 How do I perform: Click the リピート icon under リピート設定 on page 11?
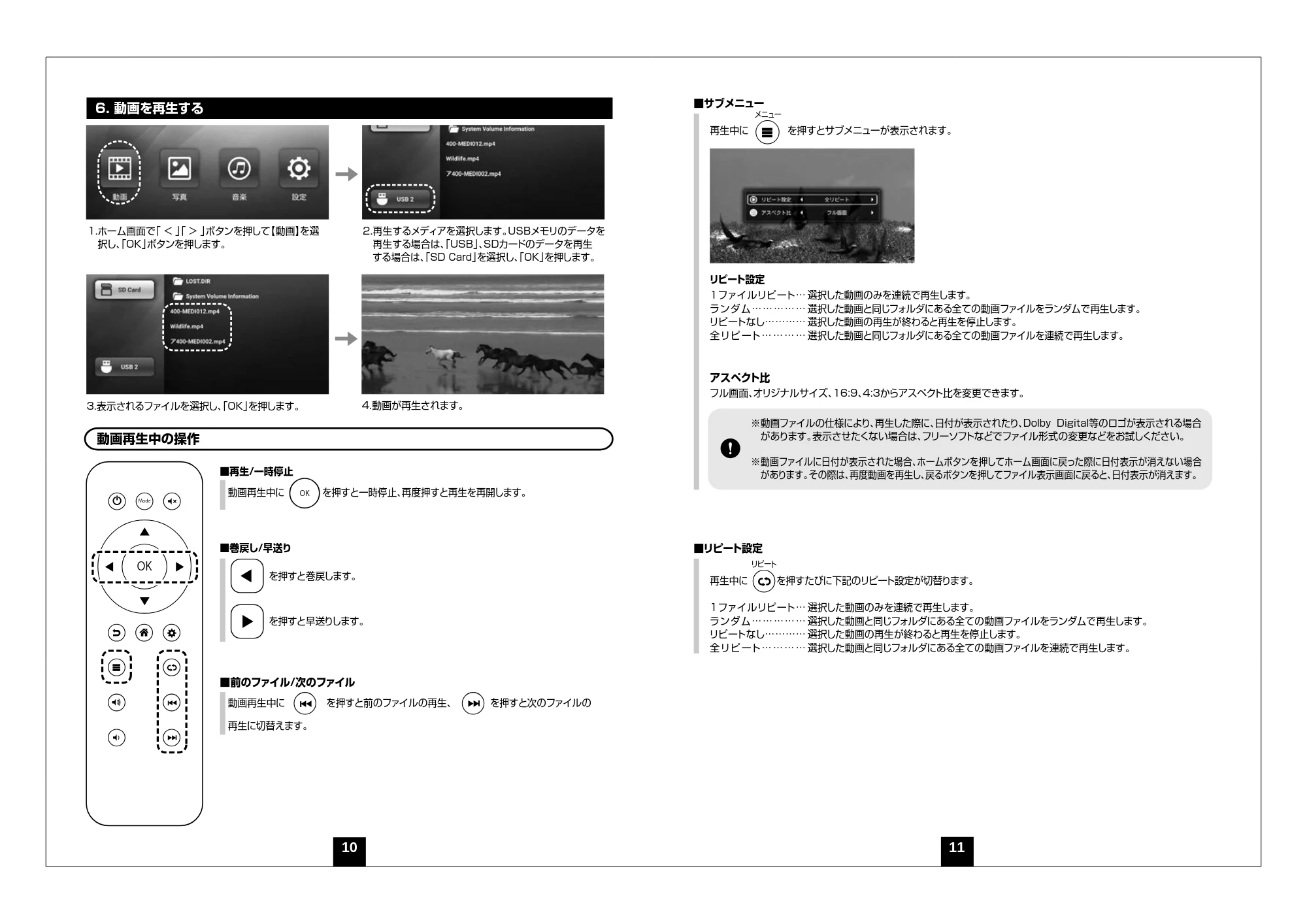763,581
